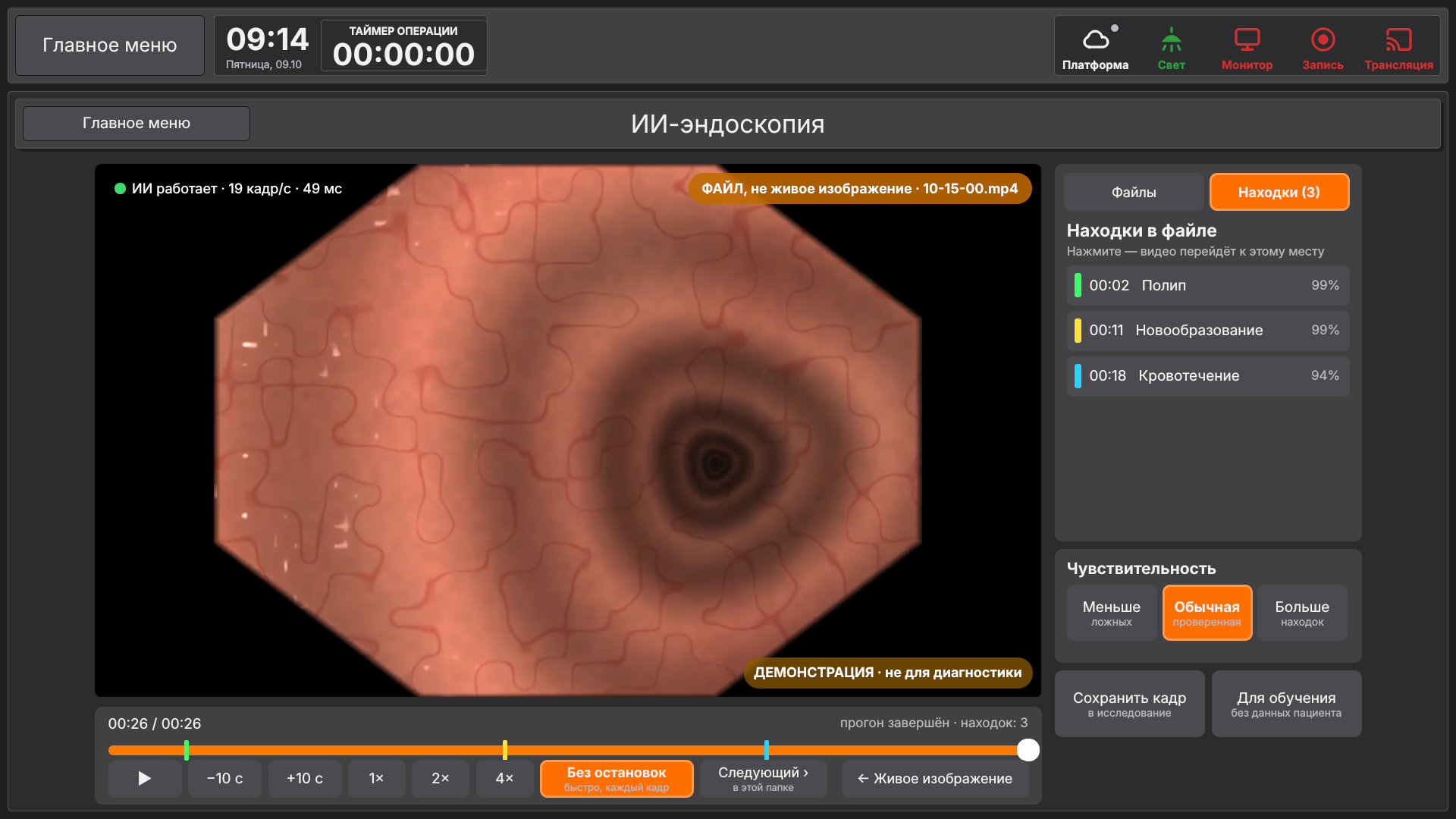Switch to the Находки (3) tab

1279,192
